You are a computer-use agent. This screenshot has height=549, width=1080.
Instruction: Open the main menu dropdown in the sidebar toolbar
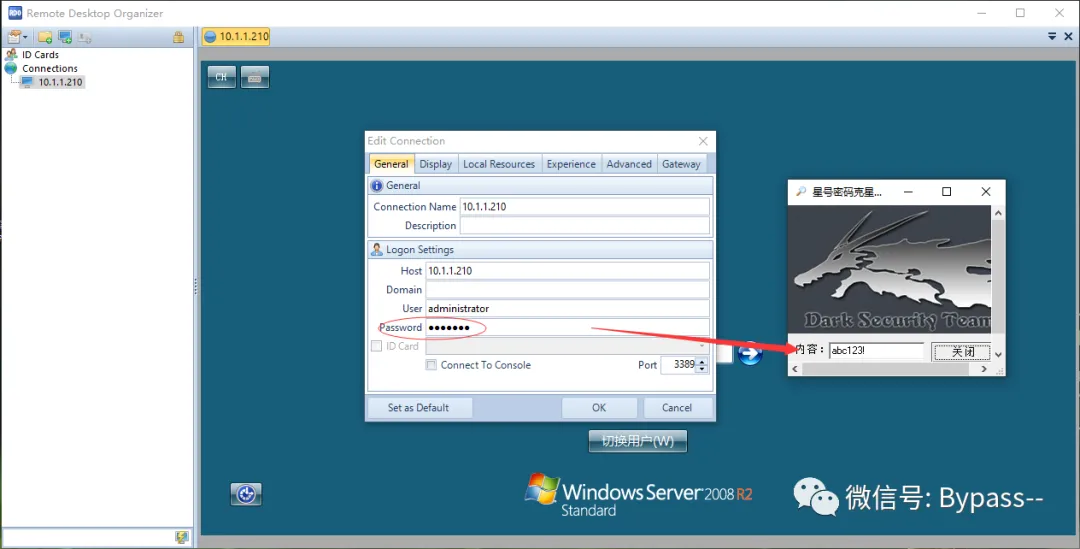[x=17, y=37]
